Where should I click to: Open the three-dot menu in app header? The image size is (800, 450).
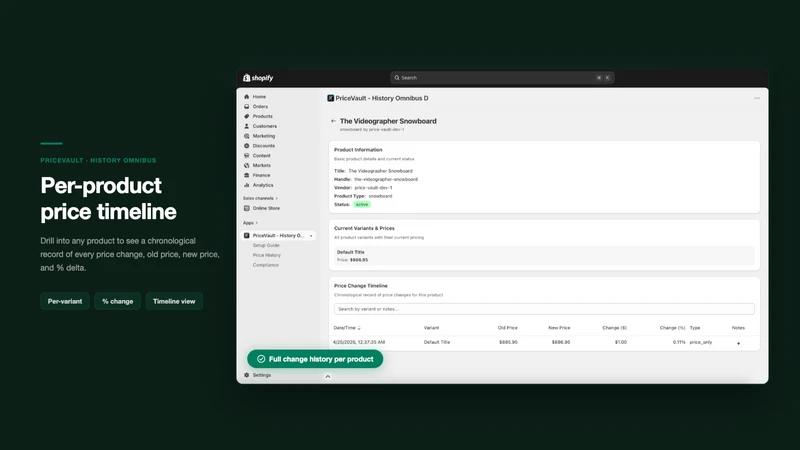757,98
